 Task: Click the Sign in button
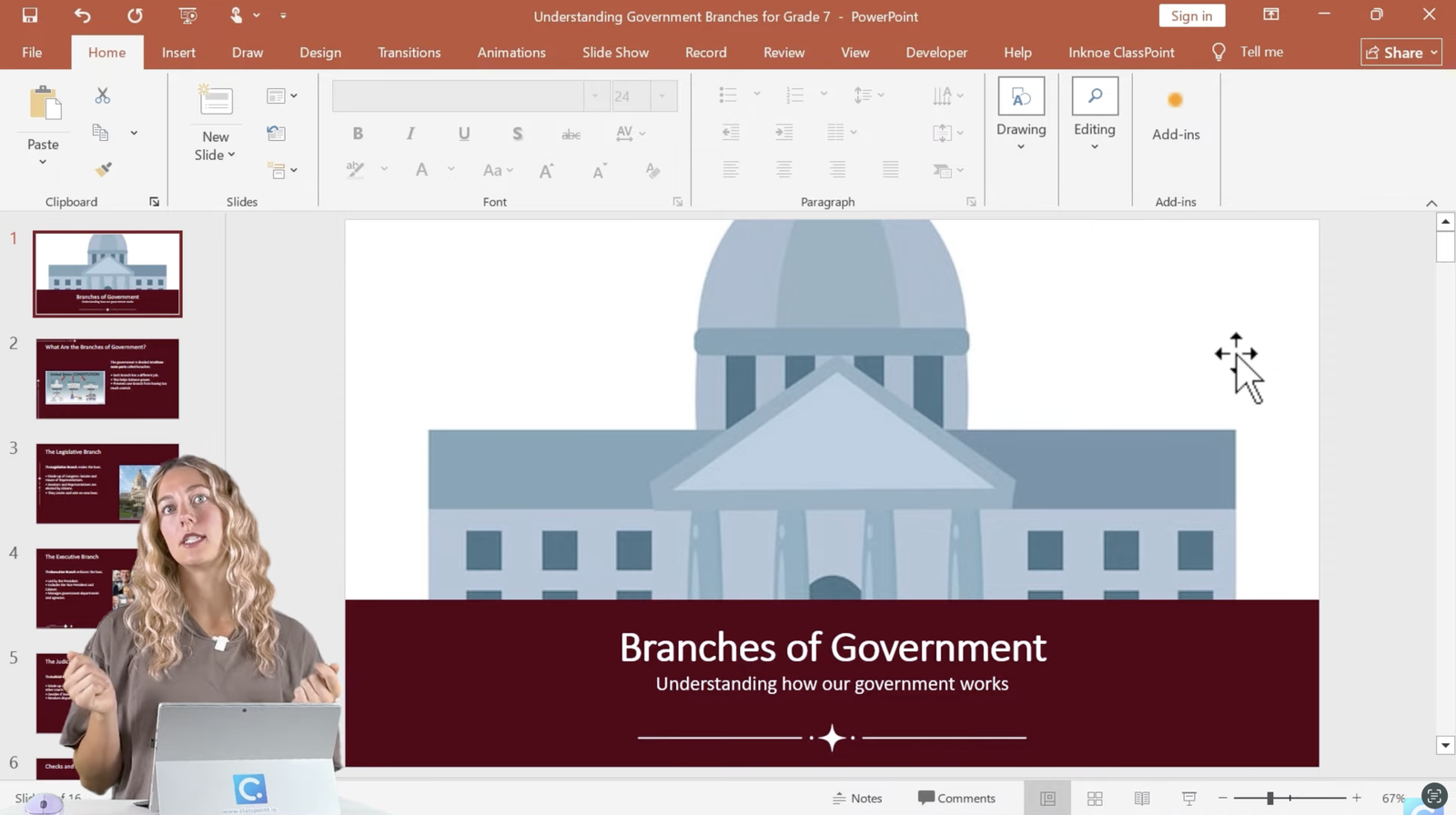click(1190, 15)
